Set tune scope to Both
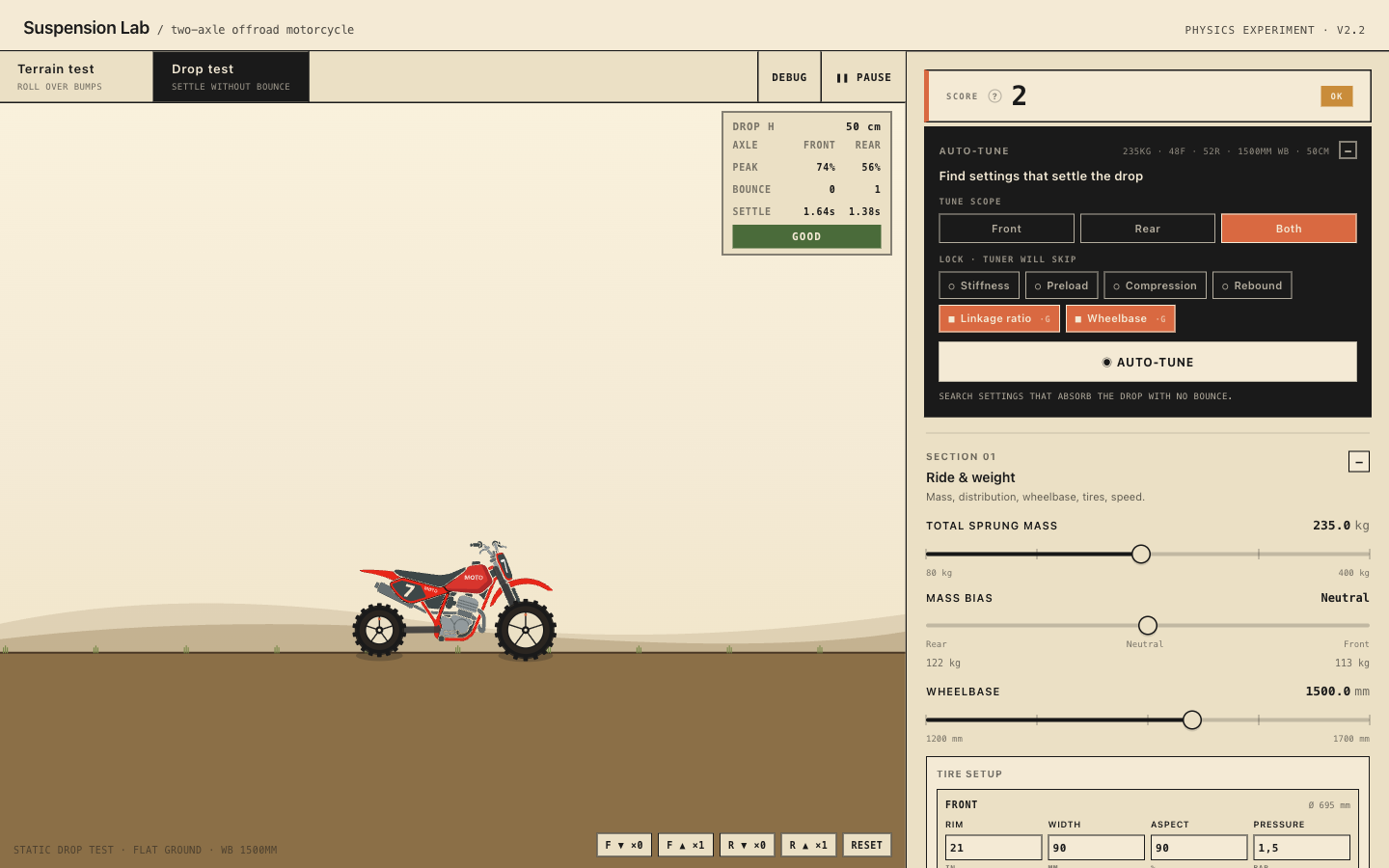This screenshot has width=1389, height=868. 1289,229
